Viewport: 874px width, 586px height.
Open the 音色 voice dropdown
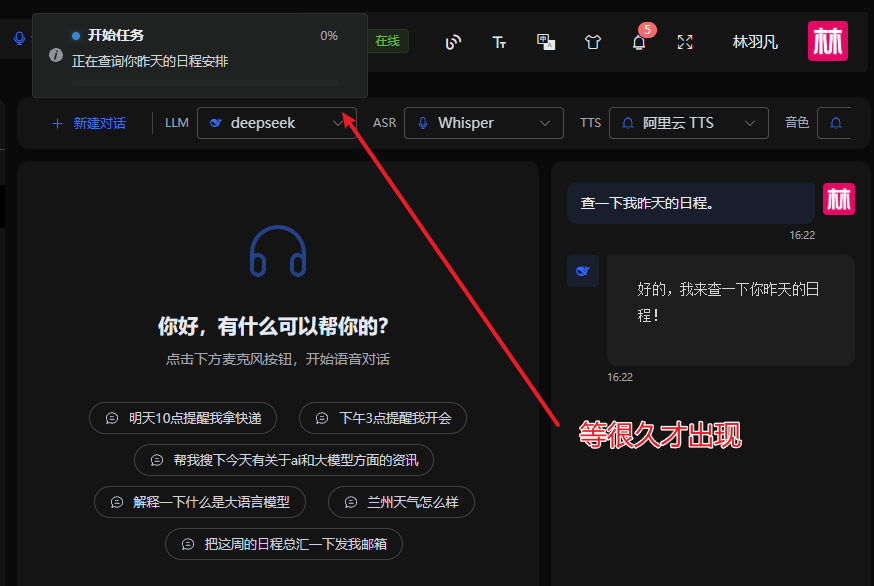coord(834,123)
